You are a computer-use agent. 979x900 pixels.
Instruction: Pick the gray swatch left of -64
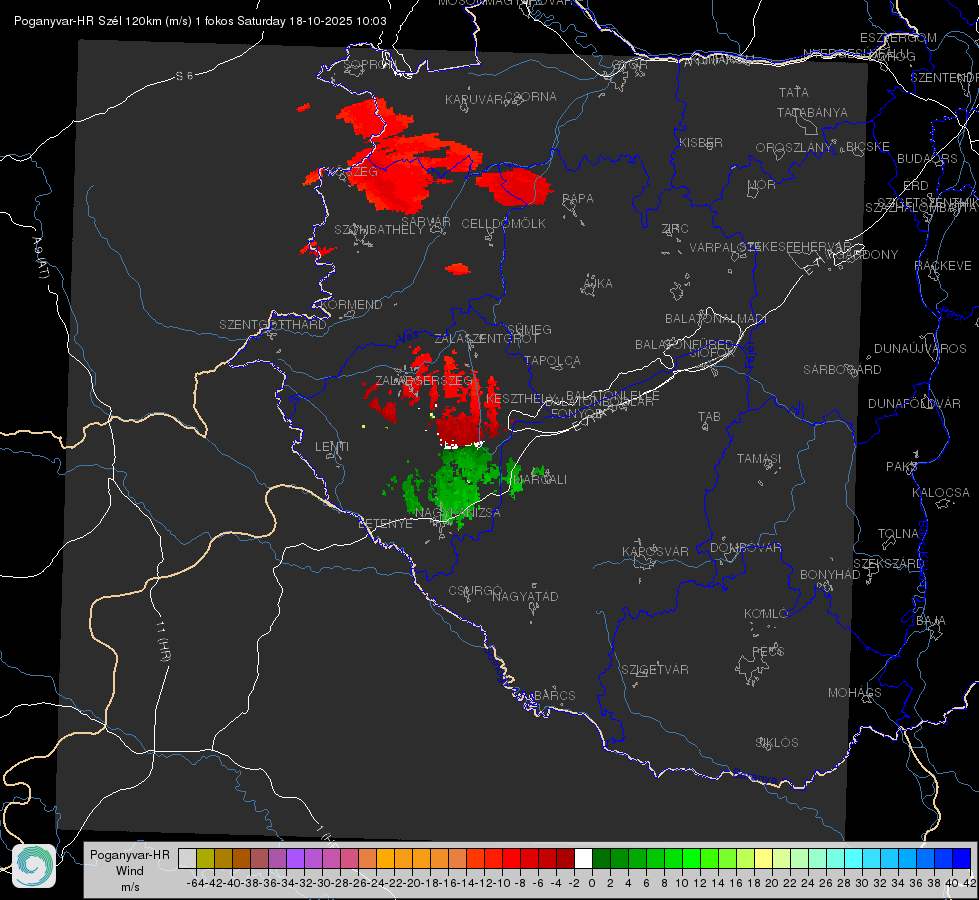[x=187, y=858]
